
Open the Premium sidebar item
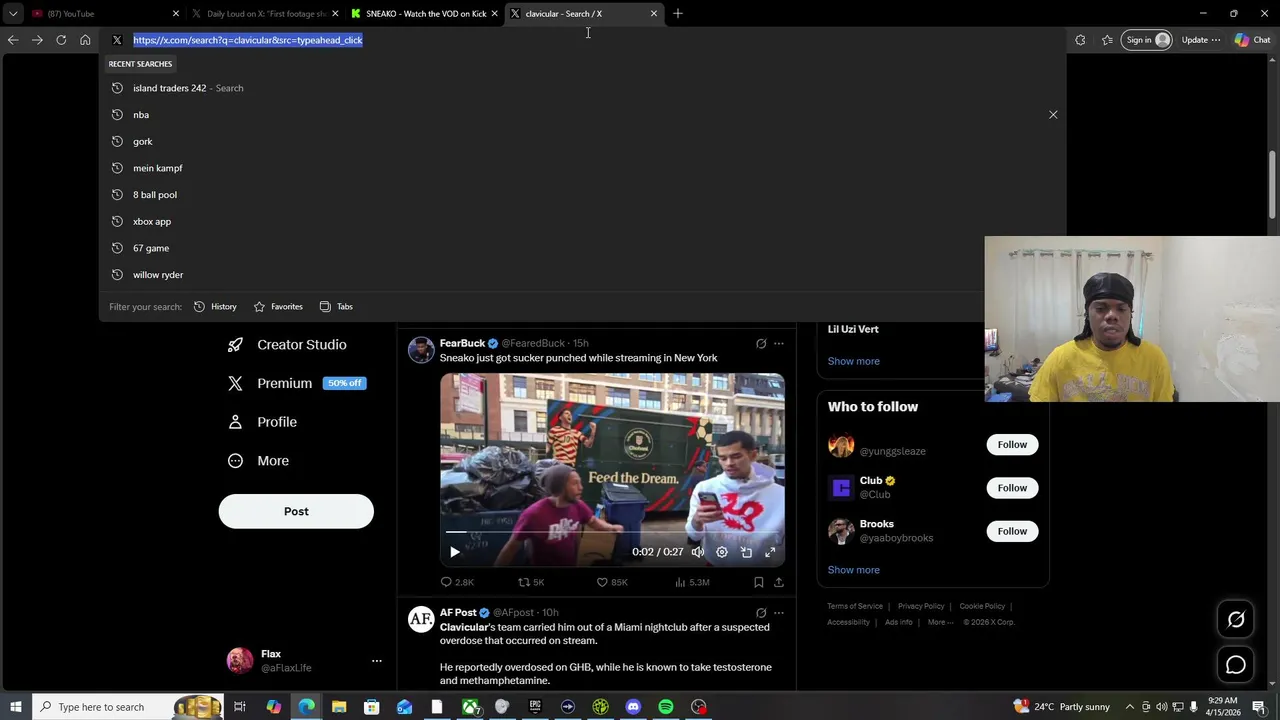[297, 383]
